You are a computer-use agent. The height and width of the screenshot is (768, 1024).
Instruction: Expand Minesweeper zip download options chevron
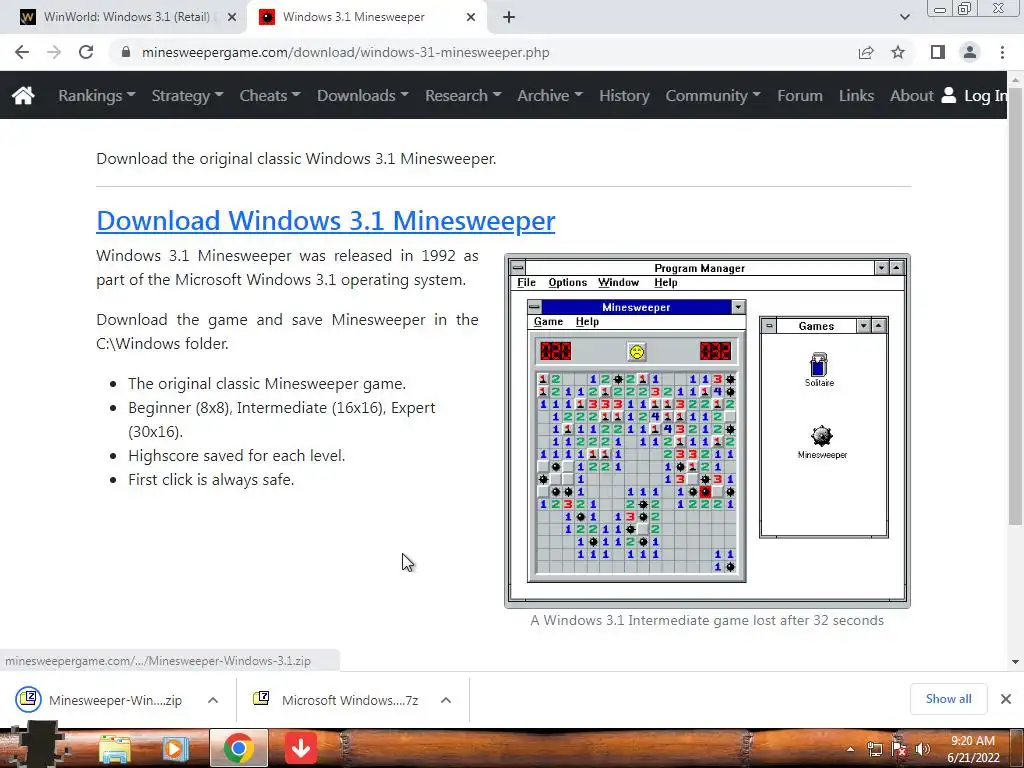point(213,700)
